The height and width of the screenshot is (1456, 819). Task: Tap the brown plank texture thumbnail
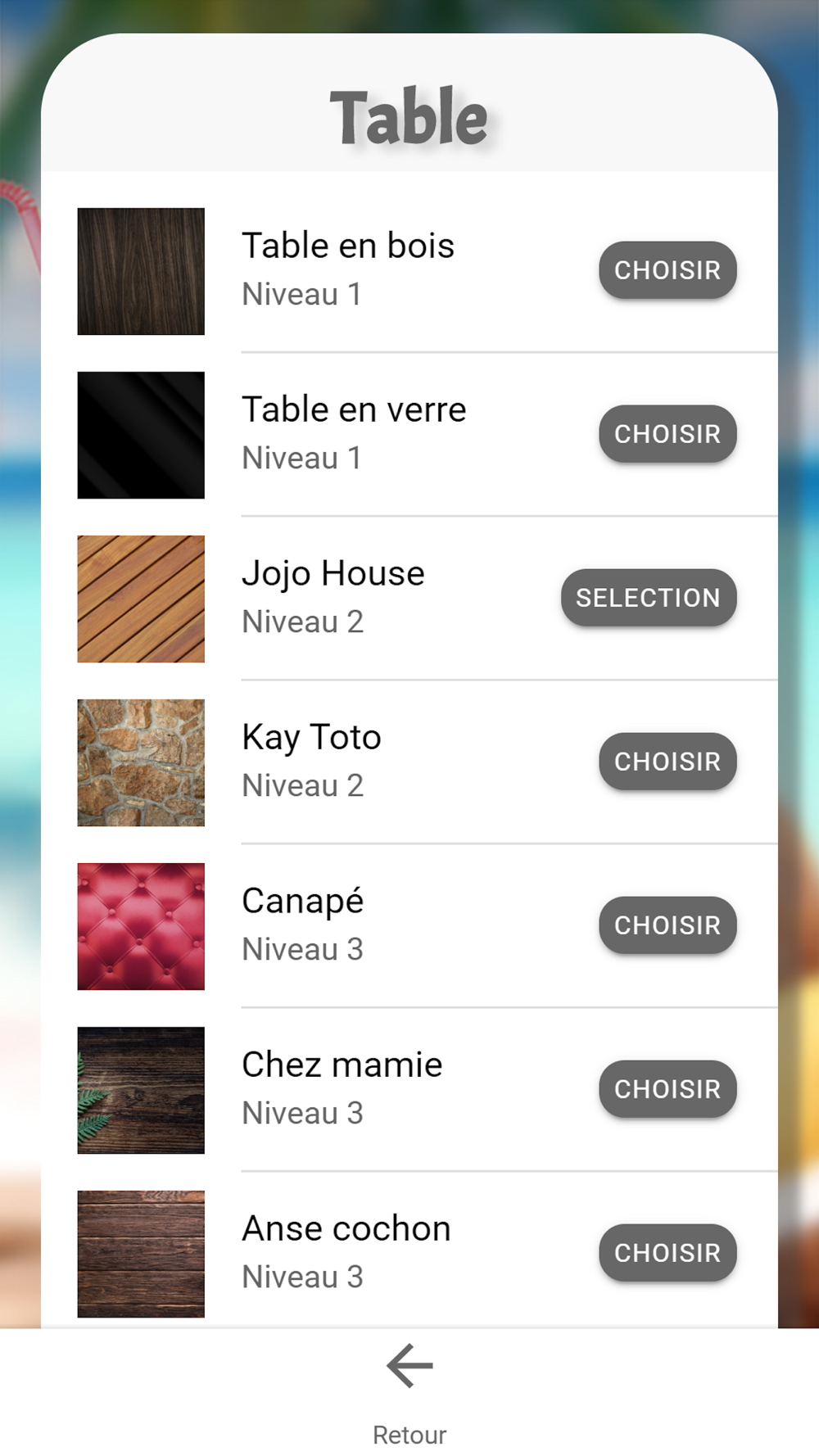[141, 1254]
